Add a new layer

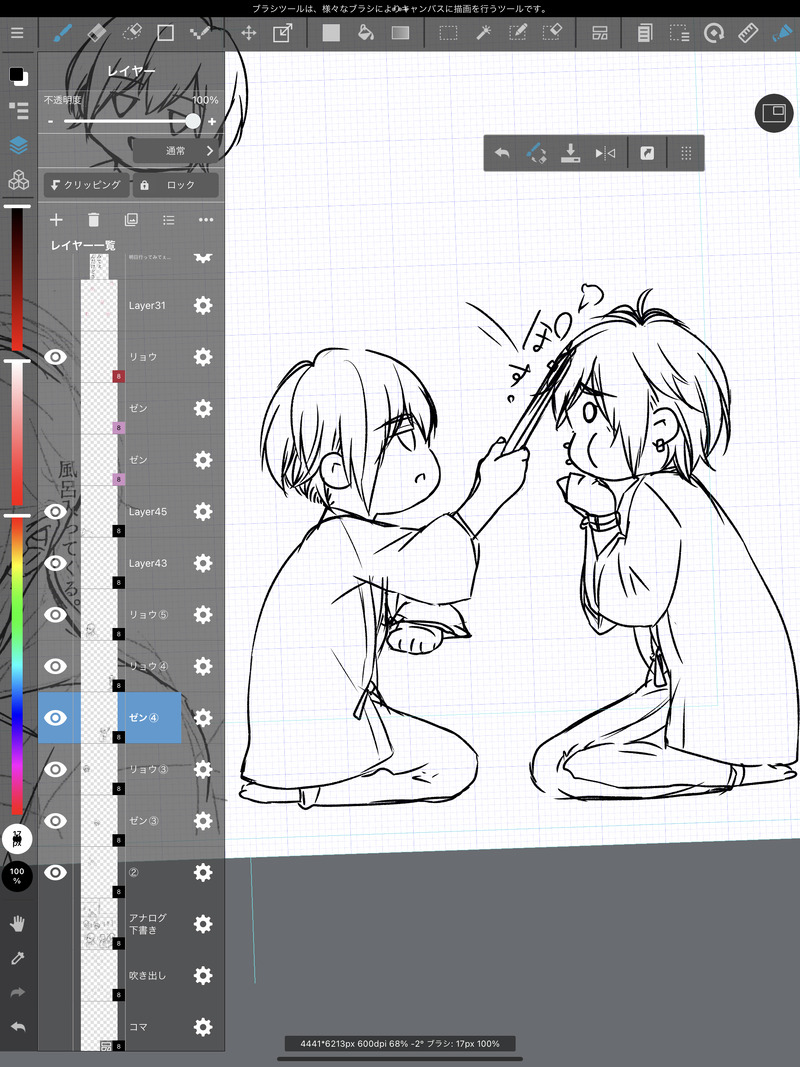[x=56, y=220]
